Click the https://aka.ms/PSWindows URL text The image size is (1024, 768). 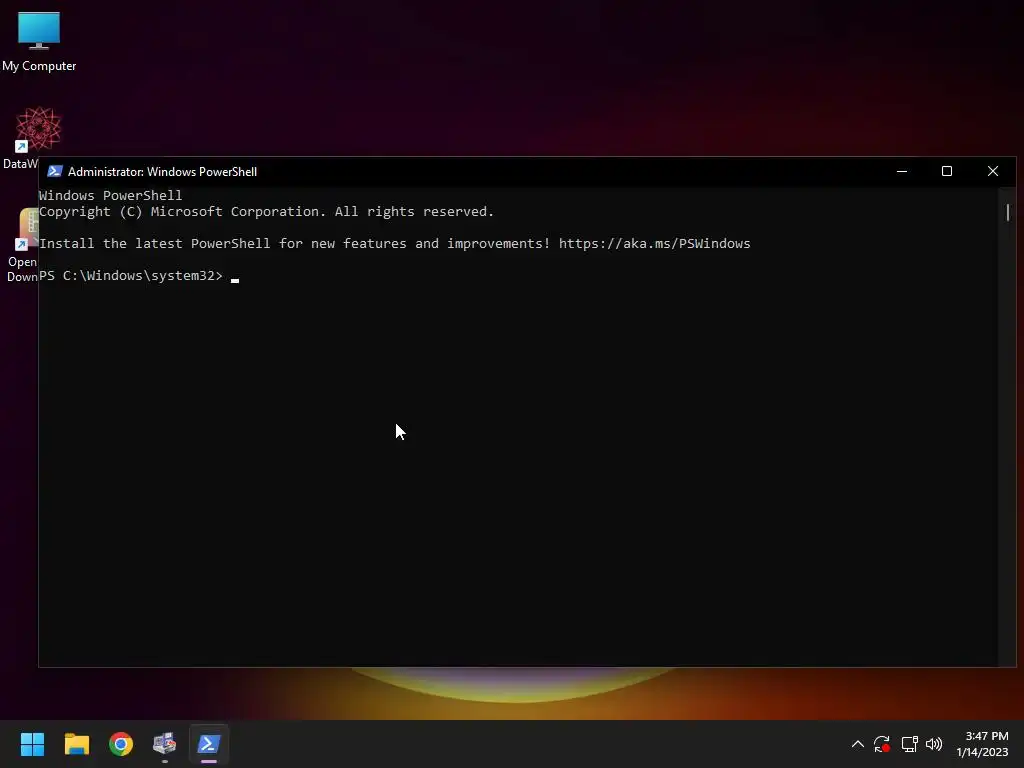[x=654, y=244]
